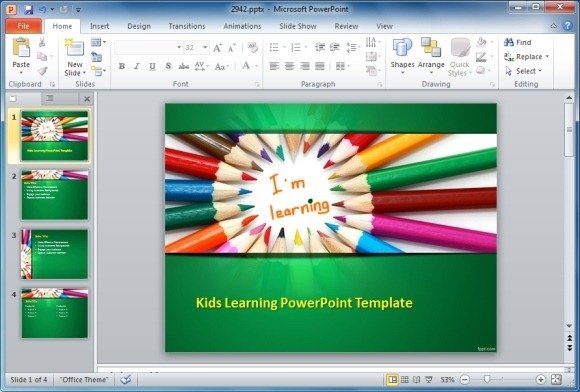Jump to Next Slide double arrow
580x392 pixels.
coord(569,348)
